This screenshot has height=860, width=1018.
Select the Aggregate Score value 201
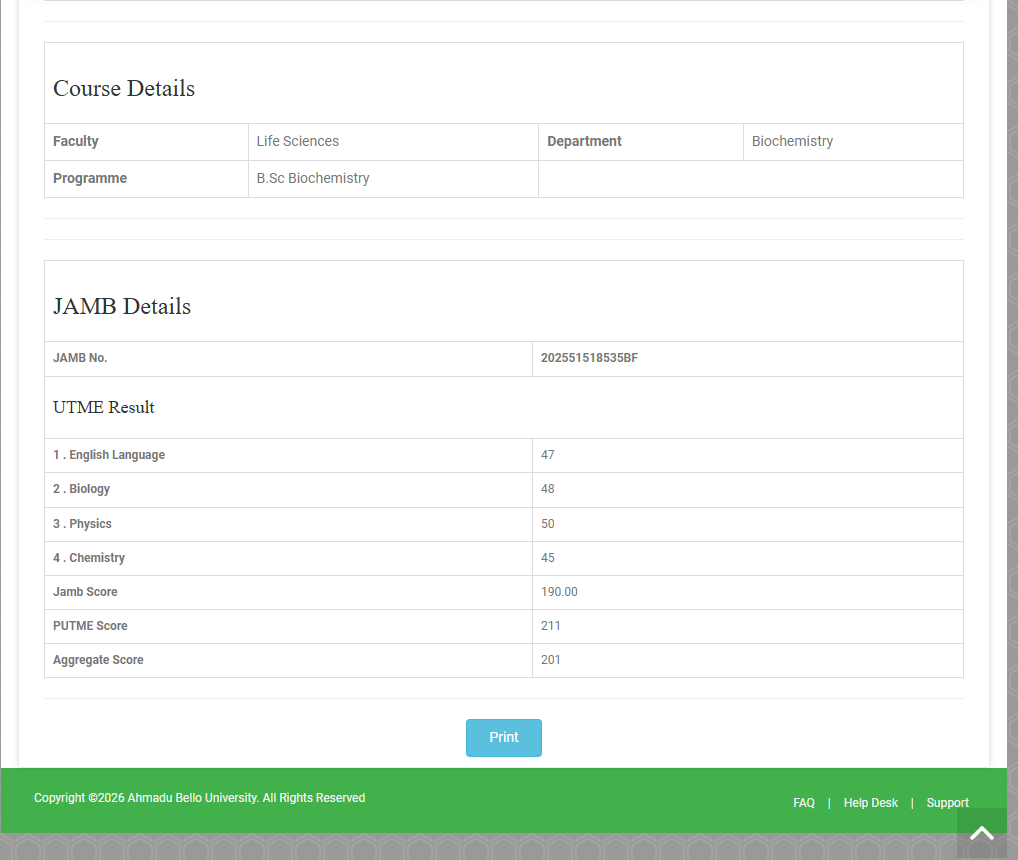point(551,660)
